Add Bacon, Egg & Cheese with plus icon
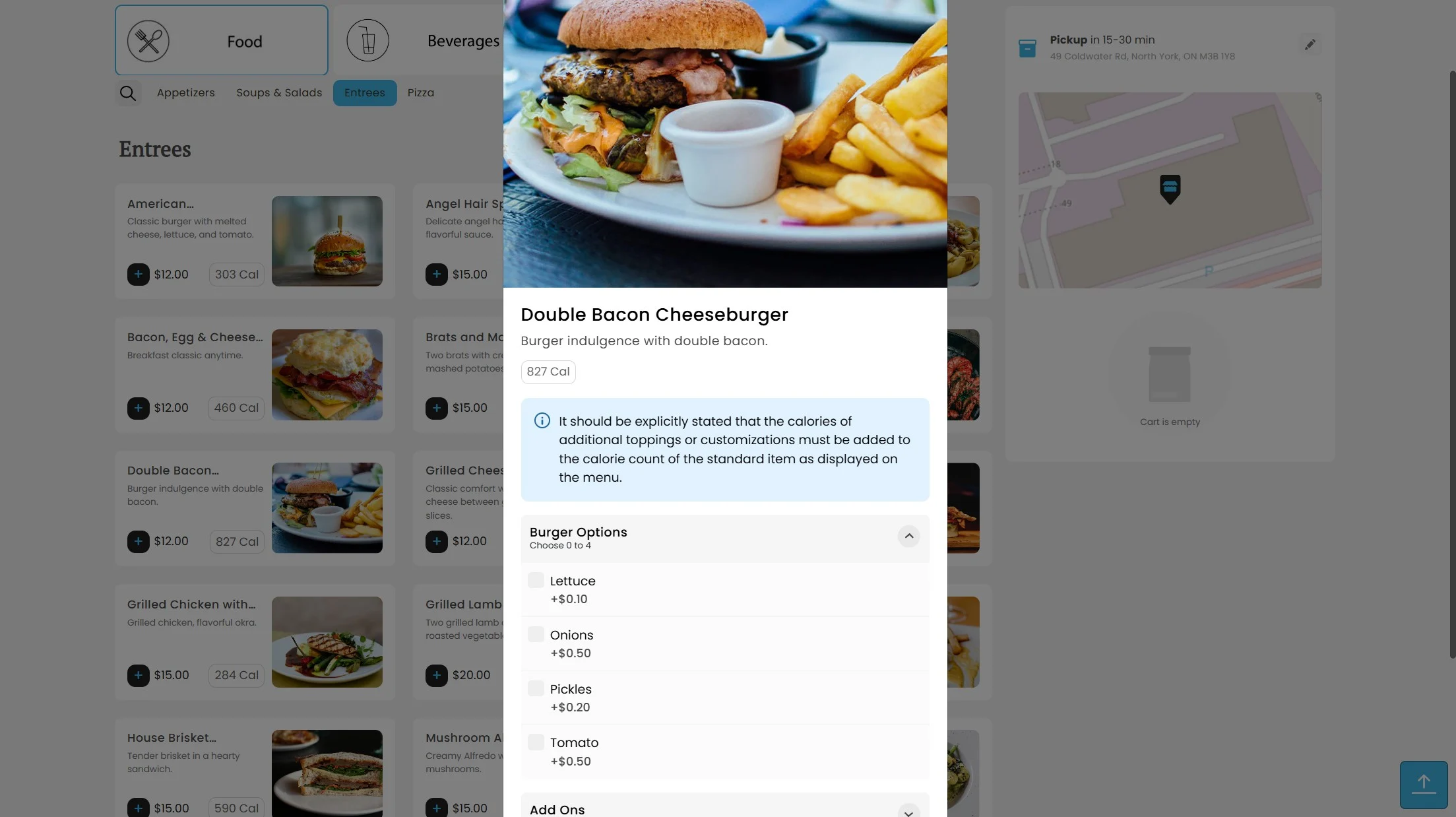The image size is (1456, 817). [138, 408]
